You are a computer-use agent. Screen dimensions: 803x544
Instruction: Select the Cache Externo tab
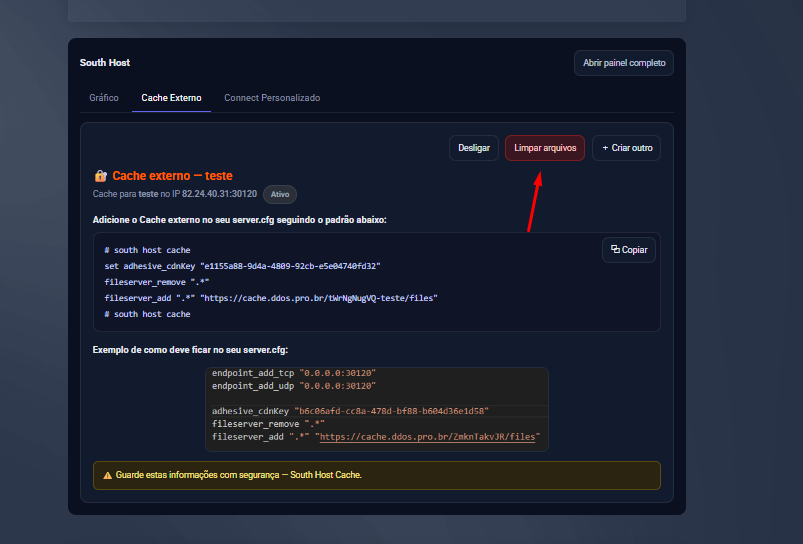pyautogui.click(x=172, y=98)
